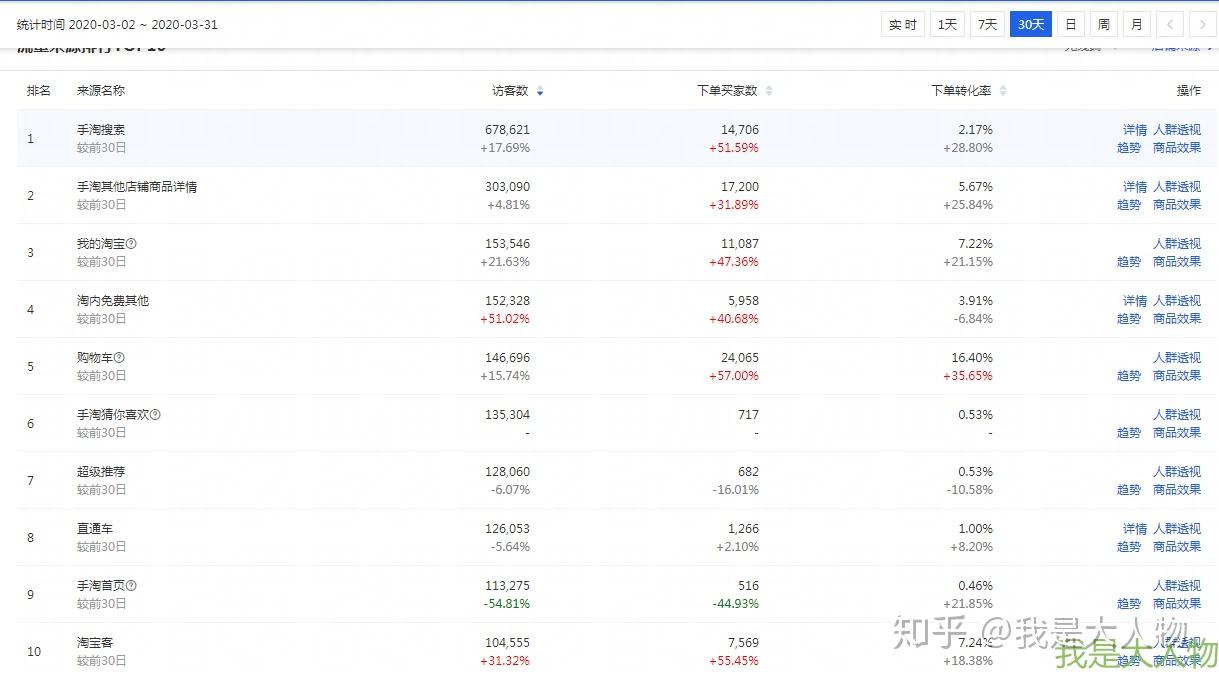Open help icon next to 我的淘宝
Viewport: 1219px width, 681px height.
132,243
